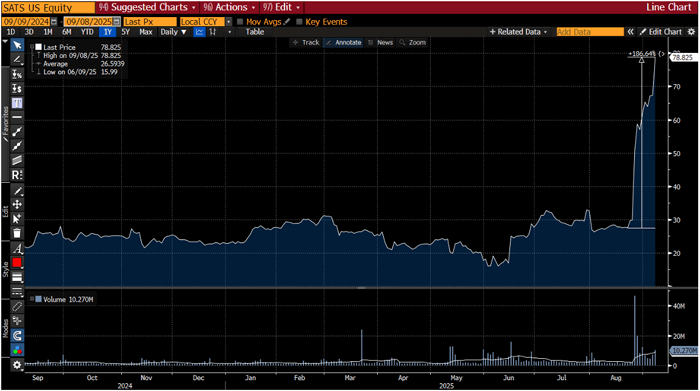Screen dimensions: 700x391
Task: Collapse the Volume legend entry
Action: (32, 299)
